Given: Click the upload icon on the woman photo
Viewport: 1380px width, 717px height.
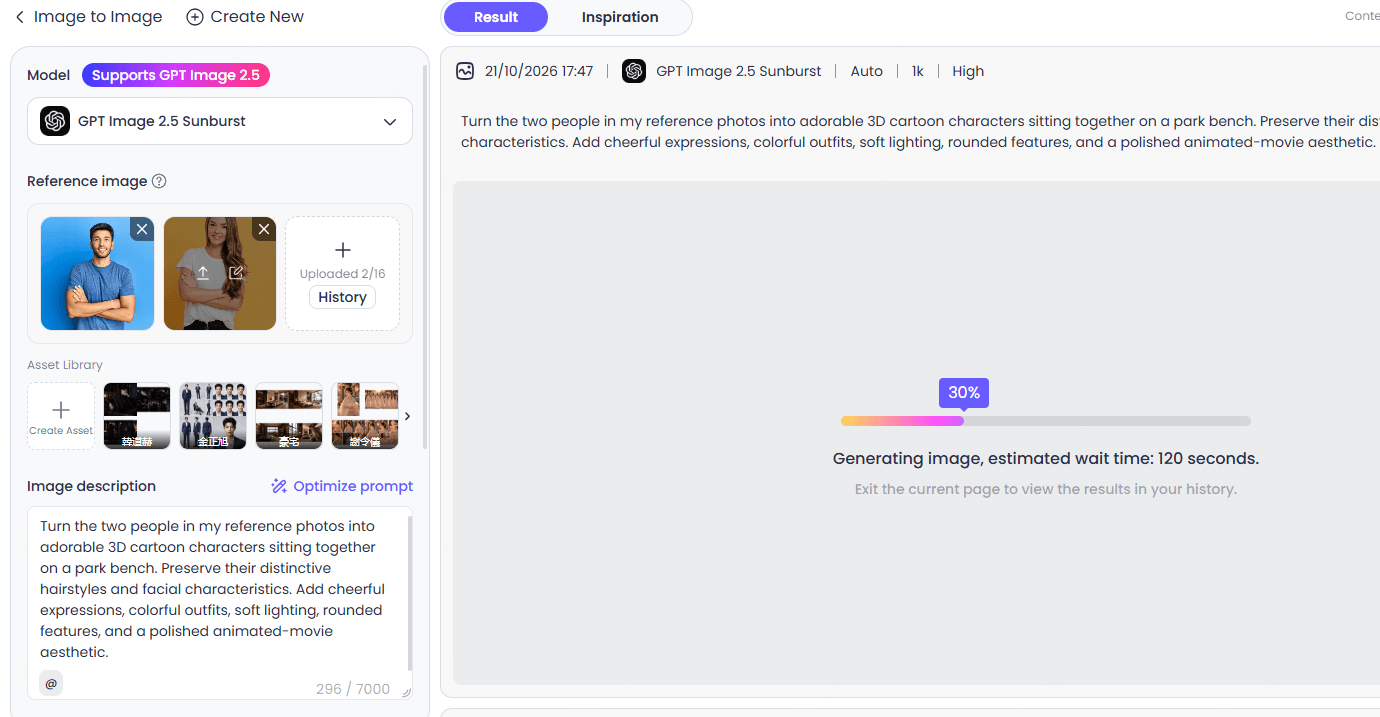Looking at the screenshot, I should (203, 273).
